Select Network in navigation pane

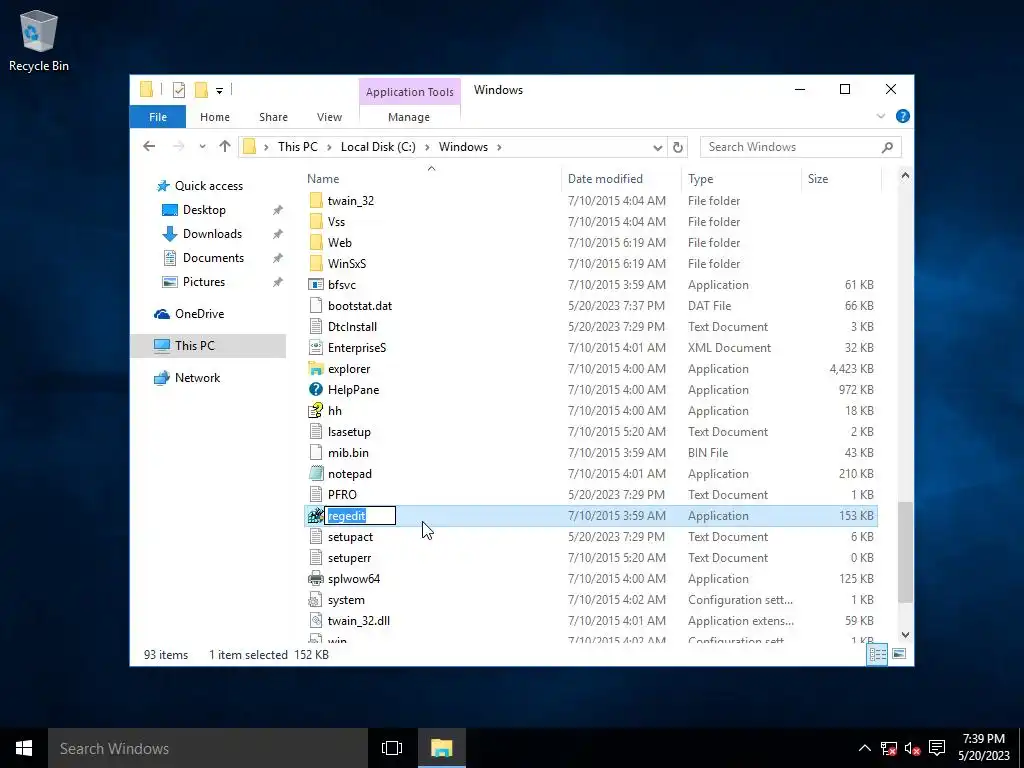(x=197, y=378)
